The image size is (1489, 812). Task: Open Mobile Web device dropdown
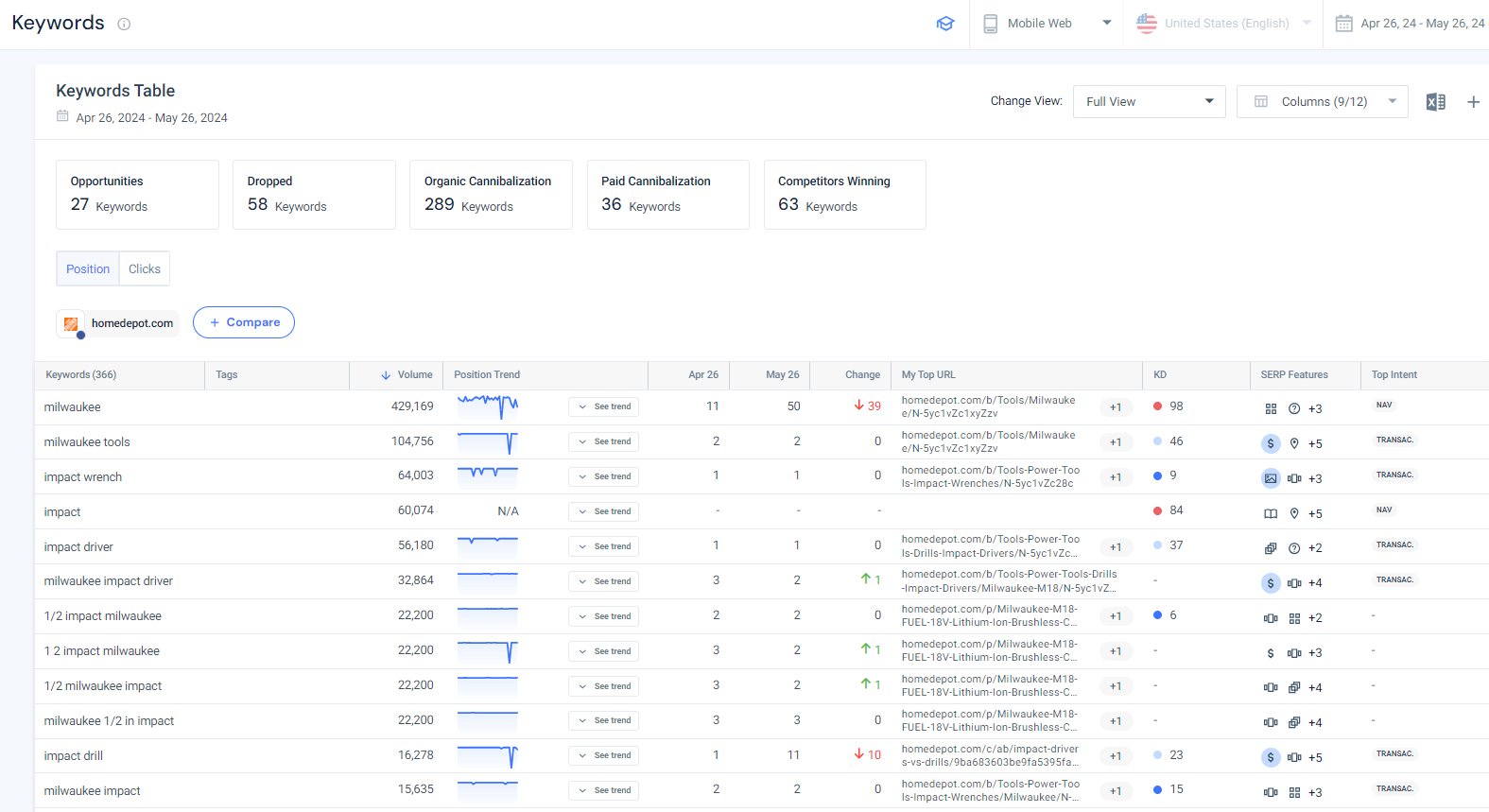[x=1047, y=24]
